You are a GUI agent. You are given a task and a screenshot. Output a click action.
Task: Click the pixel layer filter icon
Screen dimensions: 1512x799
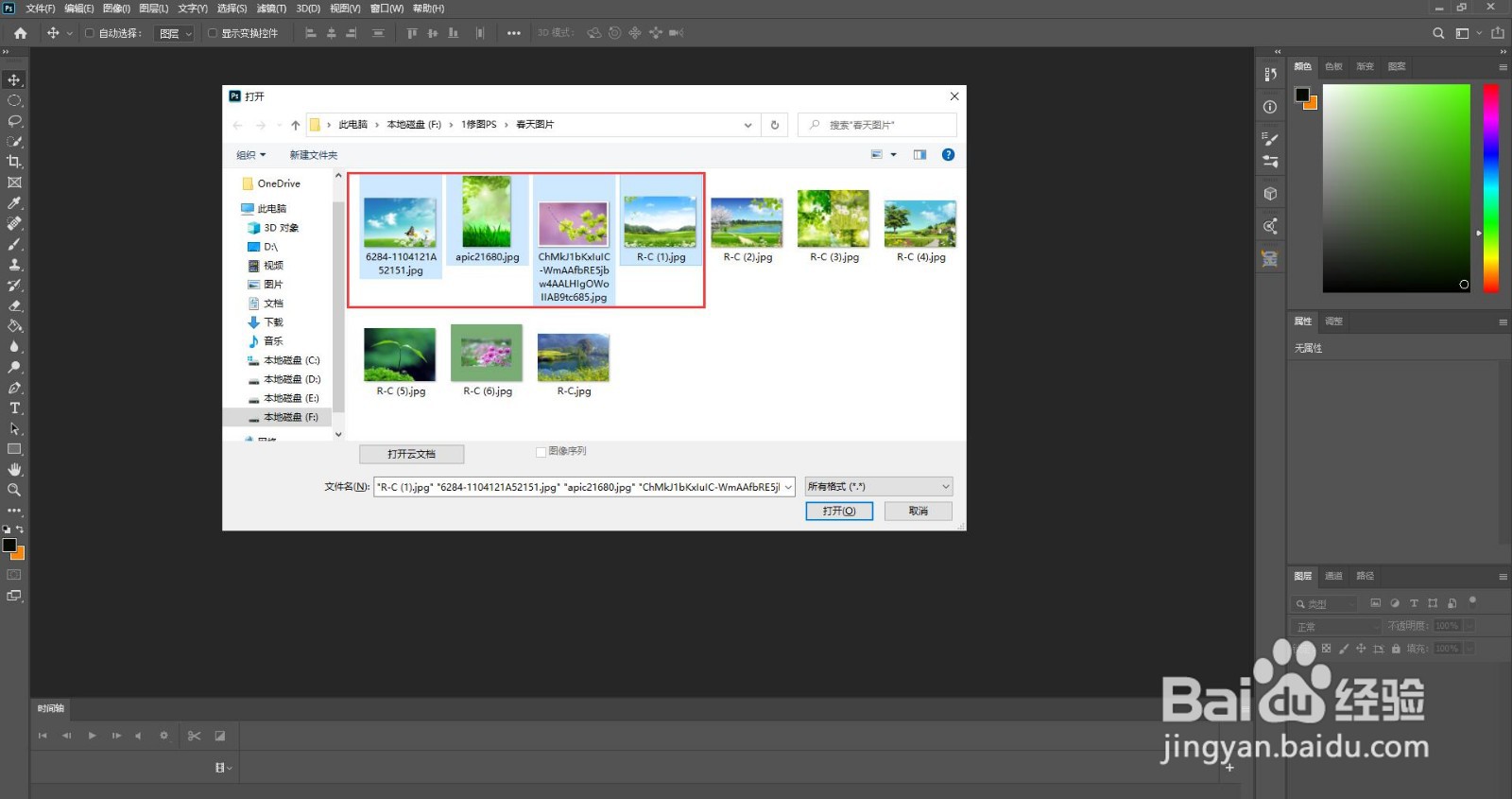(1375, 603)
